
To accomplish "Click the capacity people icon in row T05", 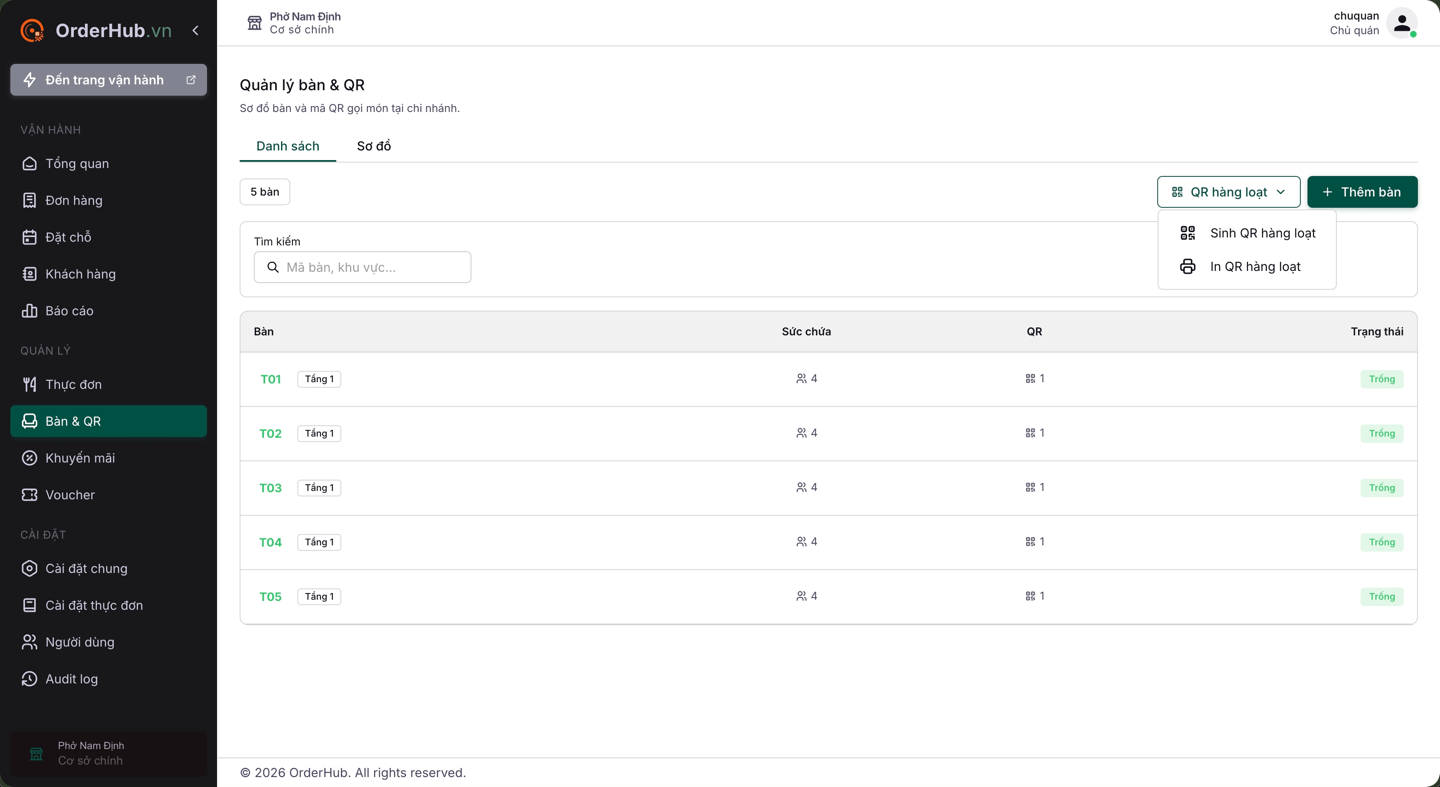I will 801,596.
